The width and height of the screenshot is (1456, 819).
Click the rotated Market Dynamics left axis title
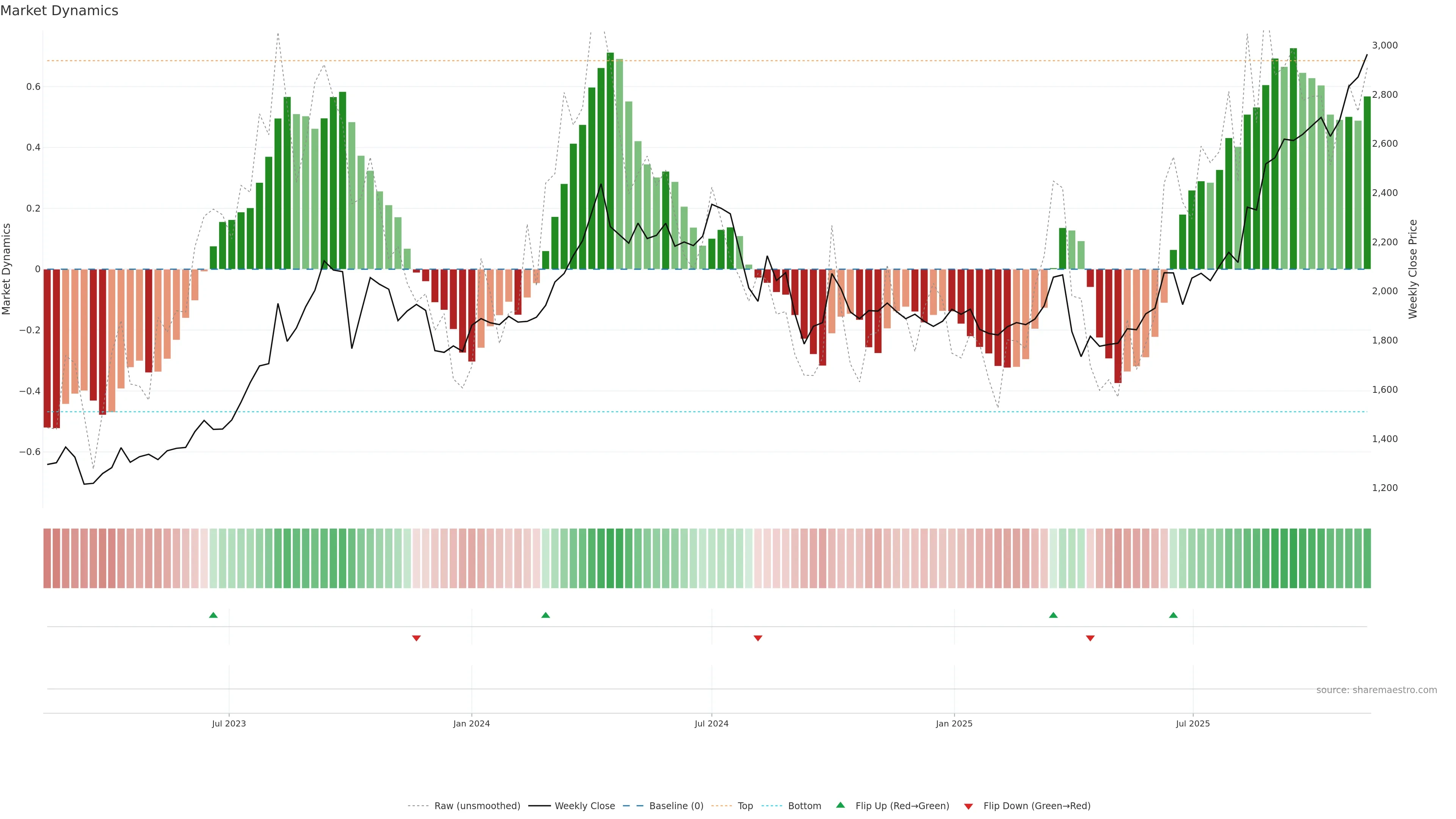[7, 269]
